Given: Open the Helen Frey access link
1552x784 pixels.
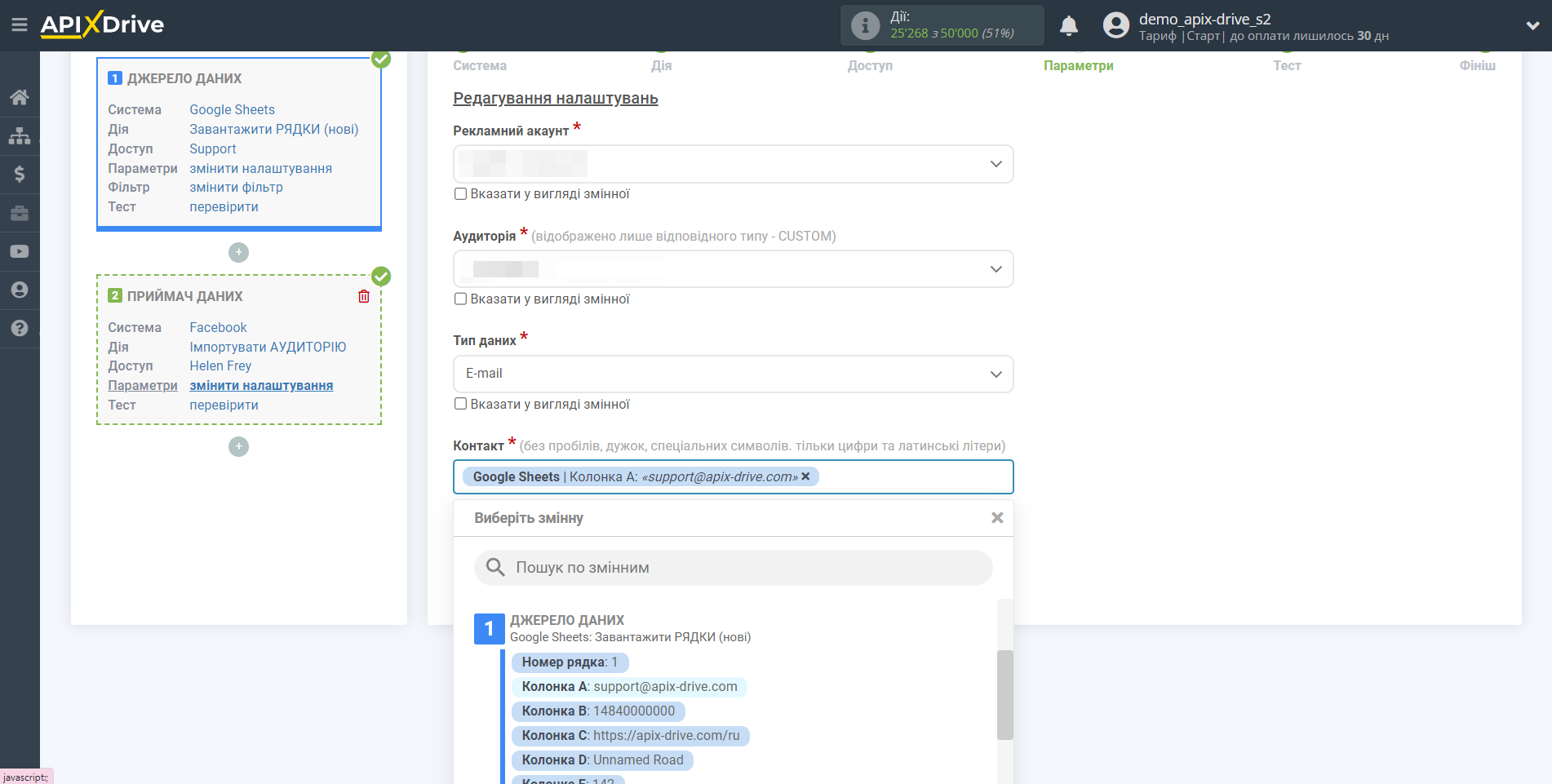Looking at the screenshot, I should coord(220,365).
